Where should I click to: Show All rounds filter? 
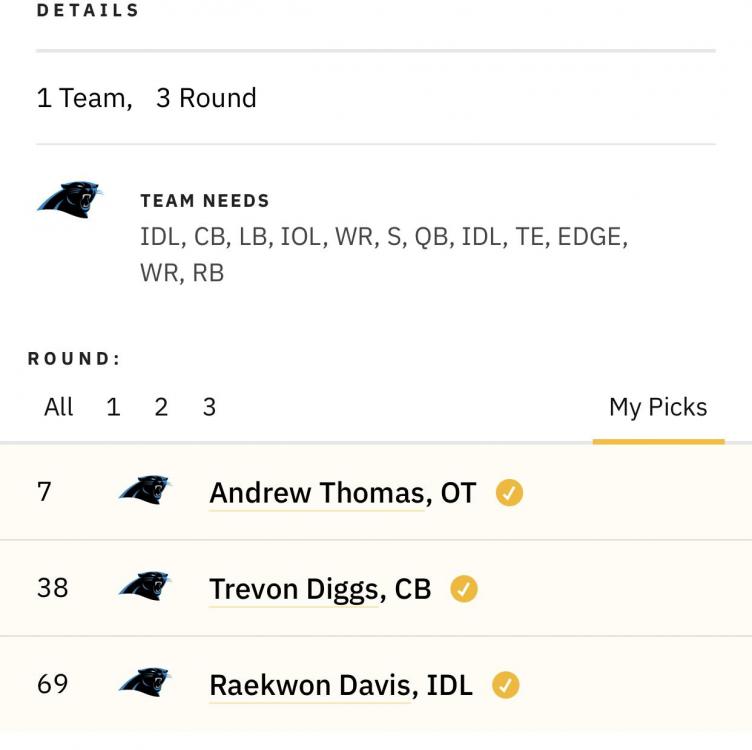point(59,407)
